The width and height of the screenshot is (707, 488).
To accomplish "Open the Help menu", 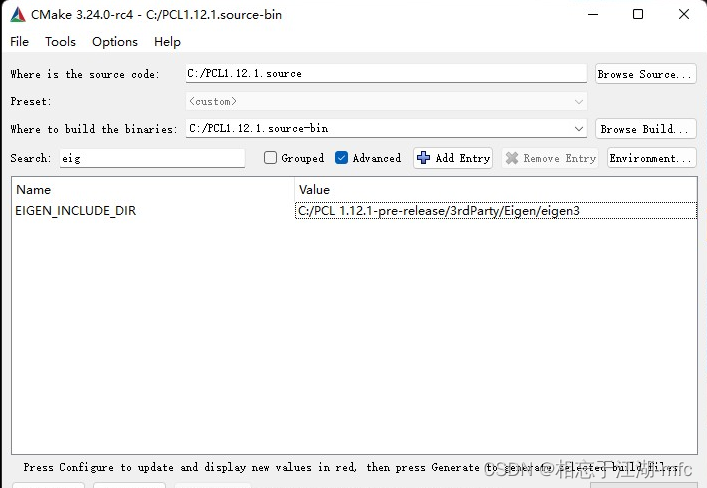I will pyautogui.click(x=167, y=42).
